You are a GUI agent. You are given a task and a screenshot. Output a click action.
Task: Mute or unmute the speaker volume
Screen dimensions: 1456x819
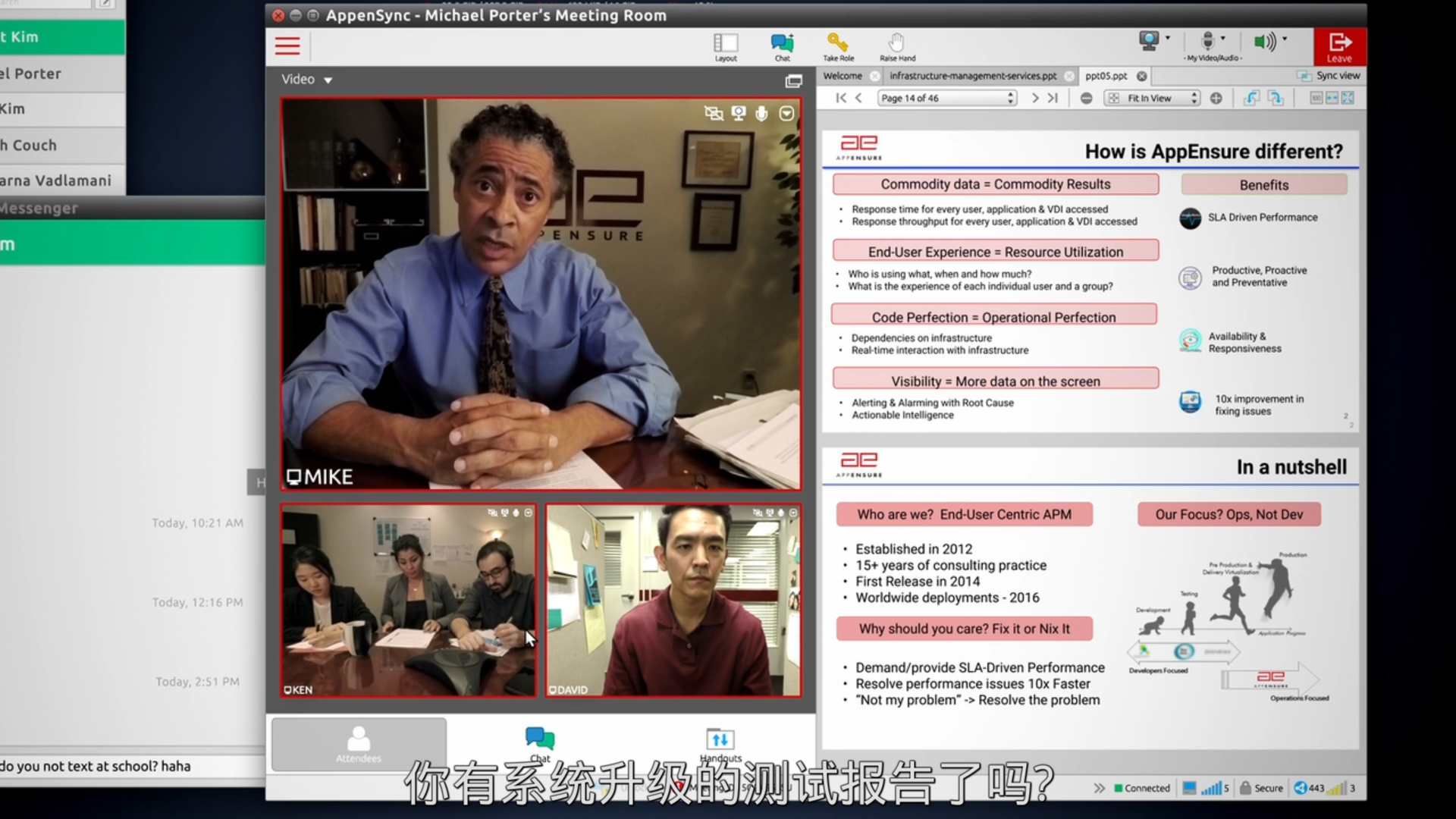(x=1264, y=42)
